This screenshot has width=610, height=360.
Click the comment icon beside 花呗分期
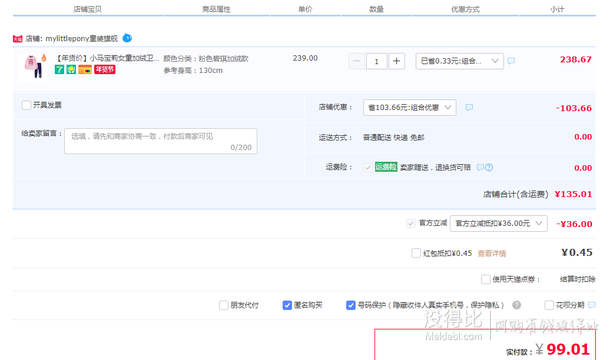(x=592, y=305)
